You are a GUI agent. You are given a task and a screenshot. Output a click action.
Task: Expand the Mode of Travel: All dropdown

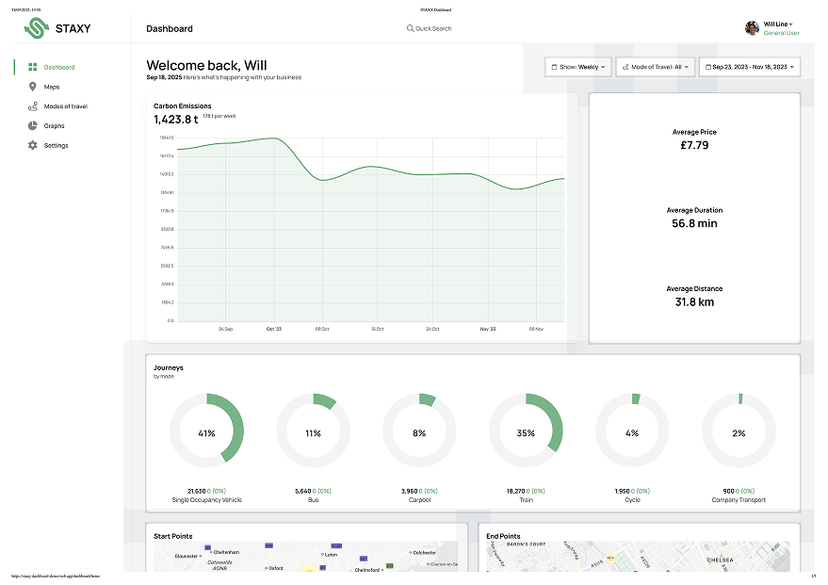[655, 67]
